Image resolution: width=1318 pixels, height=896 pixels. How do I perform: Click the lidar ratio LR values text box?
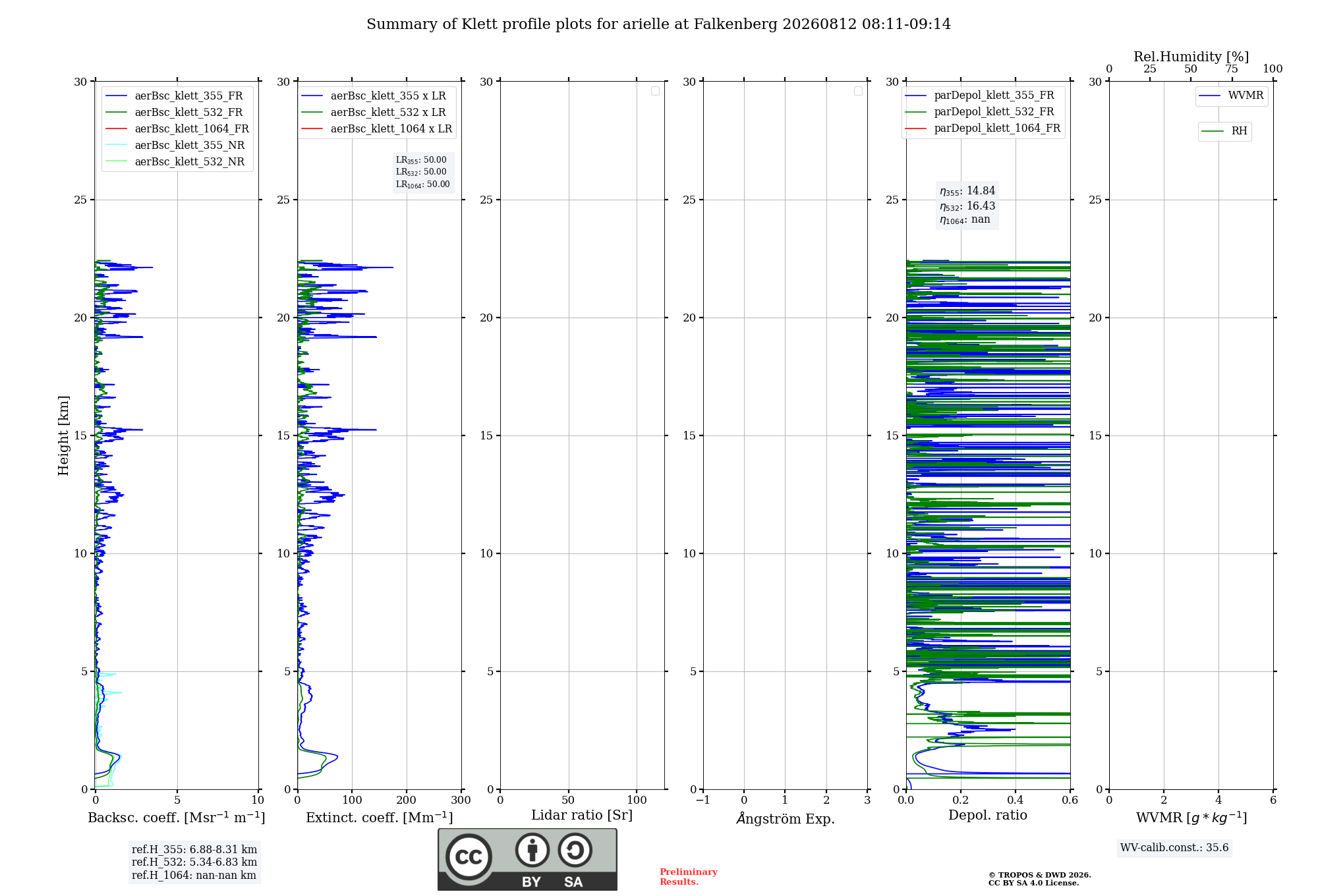point(423,172)
